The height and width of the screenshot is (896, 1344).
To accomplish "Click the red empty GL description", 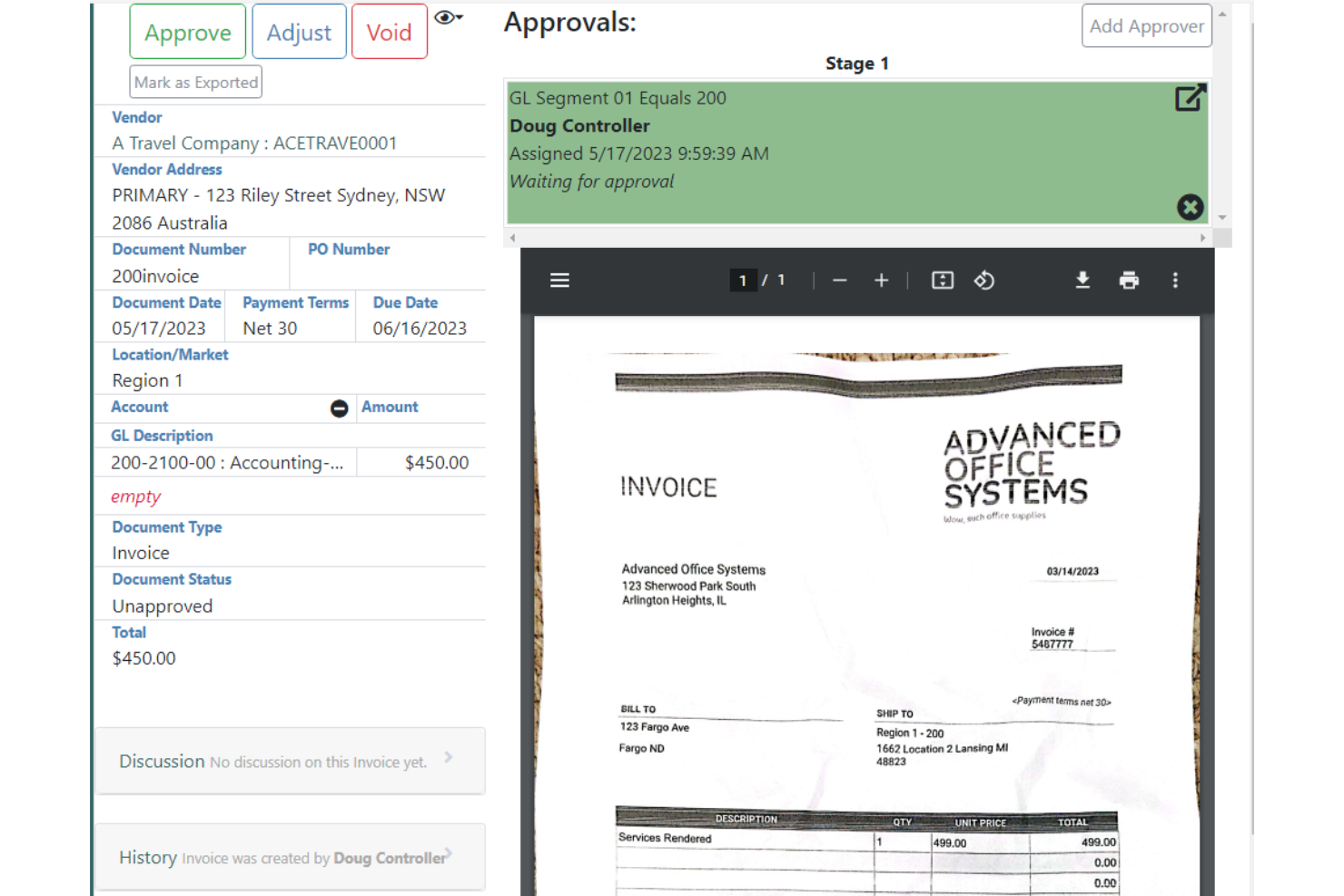I will click(135, 497).
